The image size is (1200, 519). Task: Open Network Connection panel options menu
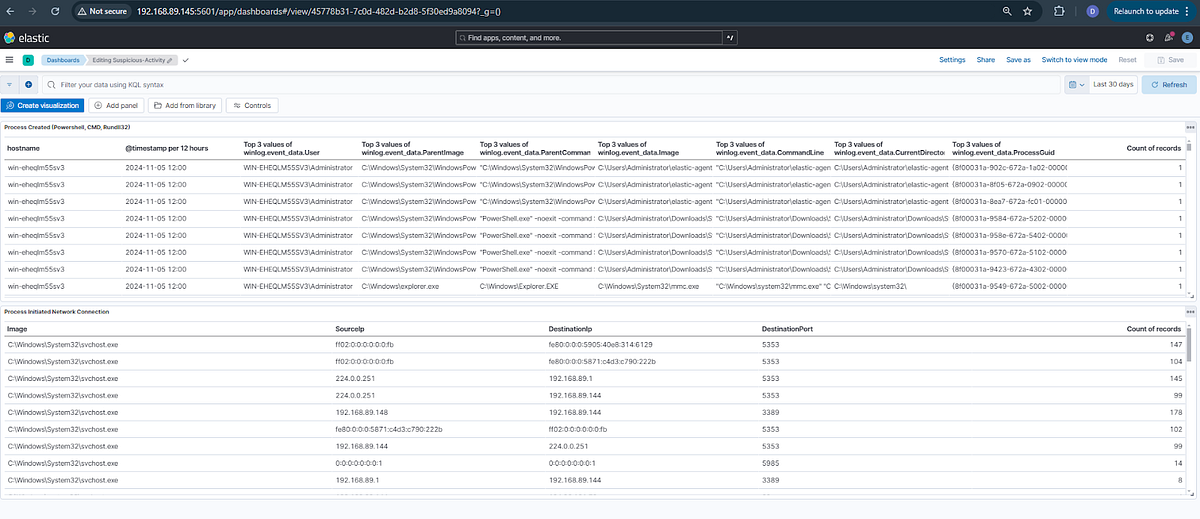(1190, 313)
